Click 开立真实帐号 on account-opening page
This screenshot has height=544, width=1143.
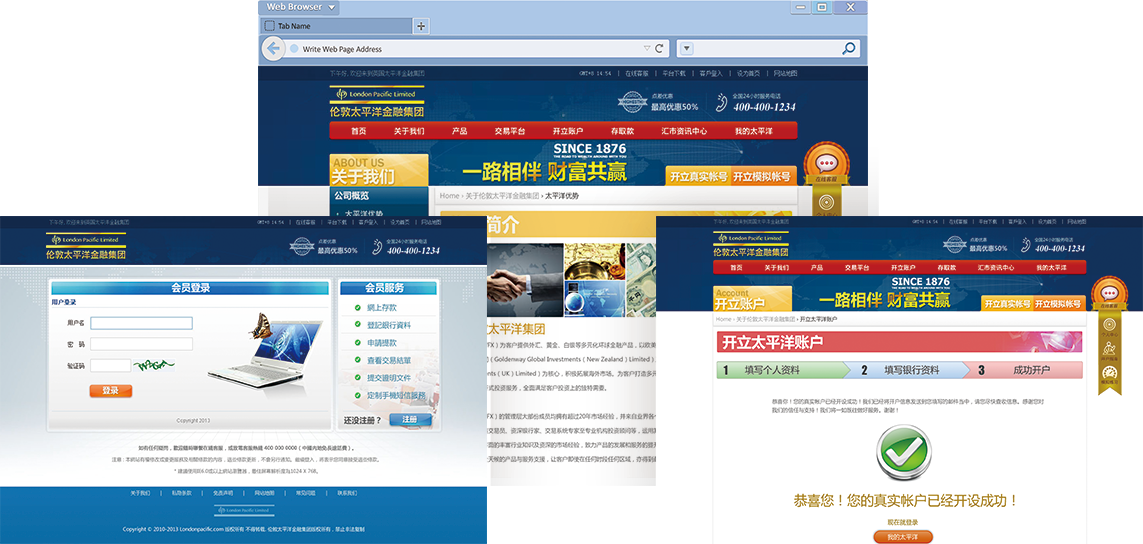click(x=1007, y=303)
